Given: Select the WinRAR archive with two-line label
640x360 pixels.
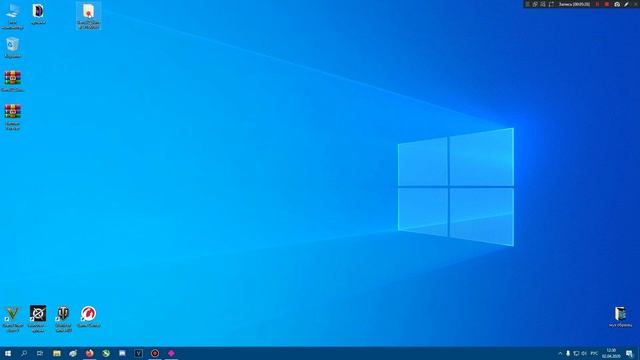Looking at the screenshot, I should point(13,117).
